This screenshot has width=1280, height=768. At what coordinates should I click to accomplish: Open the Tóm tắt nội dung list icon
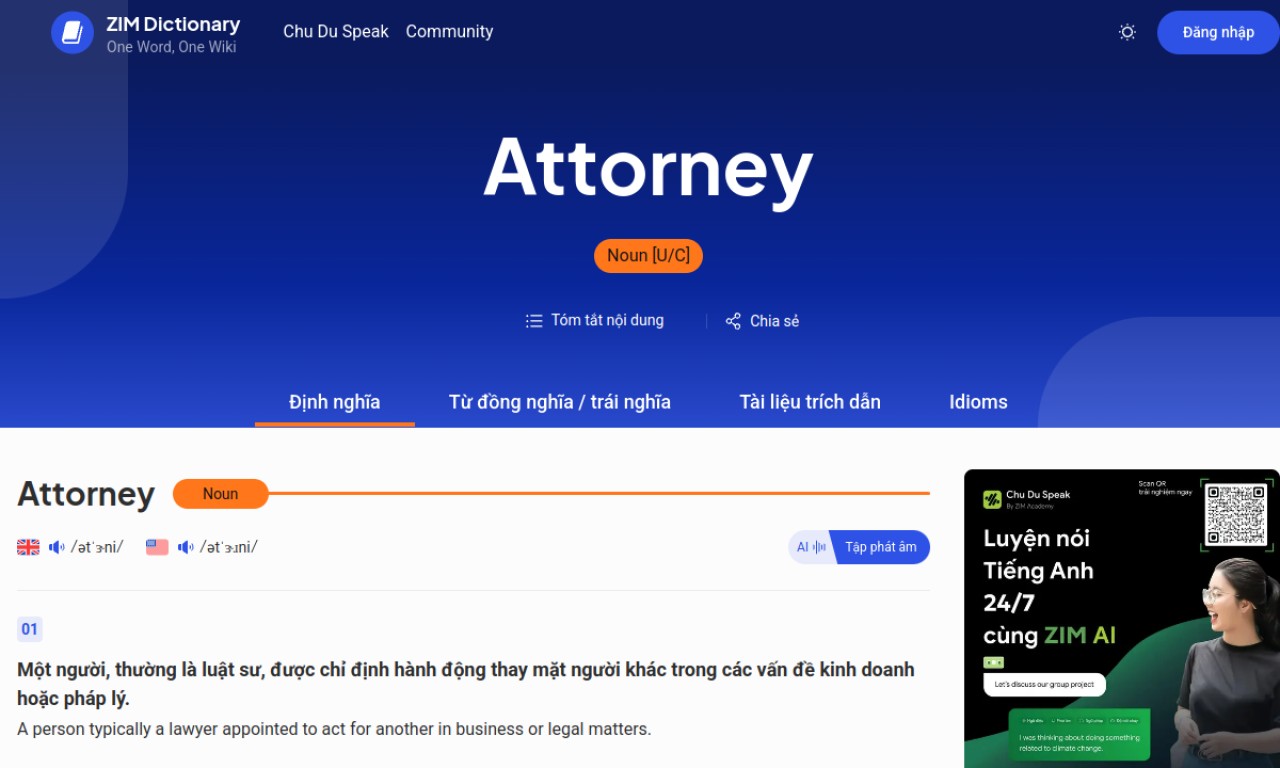(534, 321)
